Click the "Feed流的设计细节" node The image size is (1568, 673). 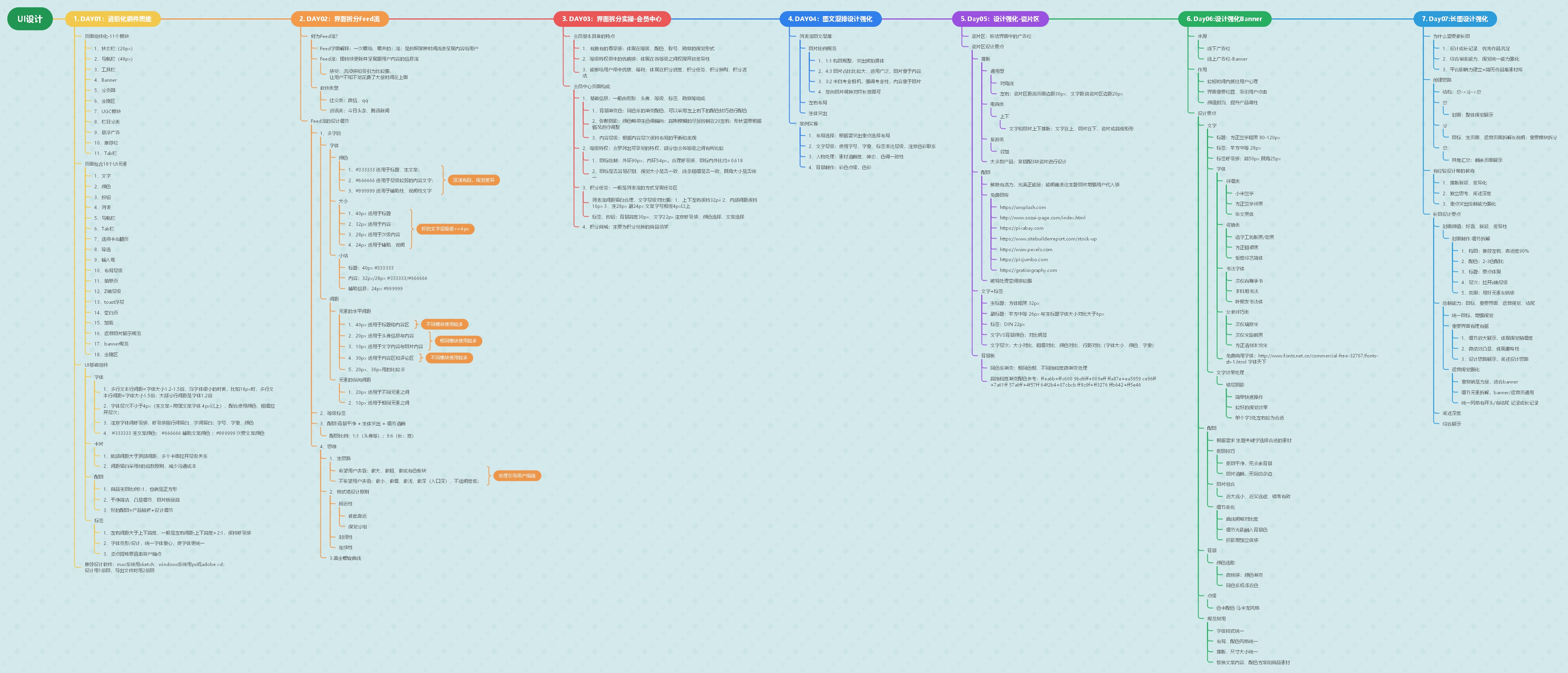pos(329,121)
